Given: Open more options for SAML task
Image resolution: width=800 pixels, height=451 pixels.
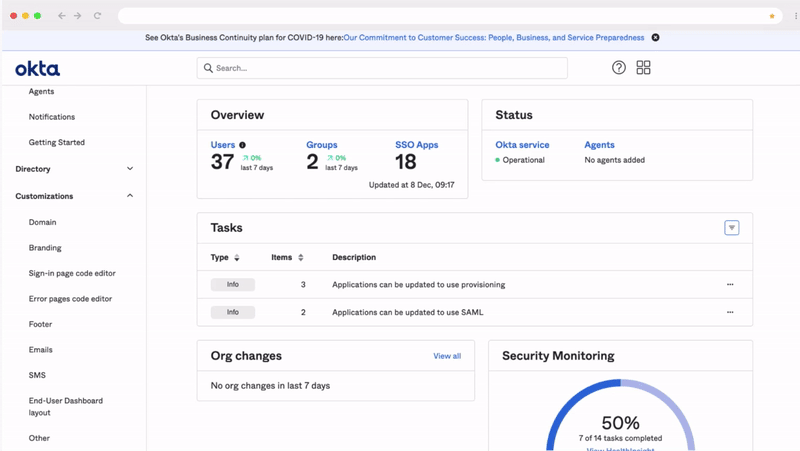Looking at the screenshot, I should [730, 312].
